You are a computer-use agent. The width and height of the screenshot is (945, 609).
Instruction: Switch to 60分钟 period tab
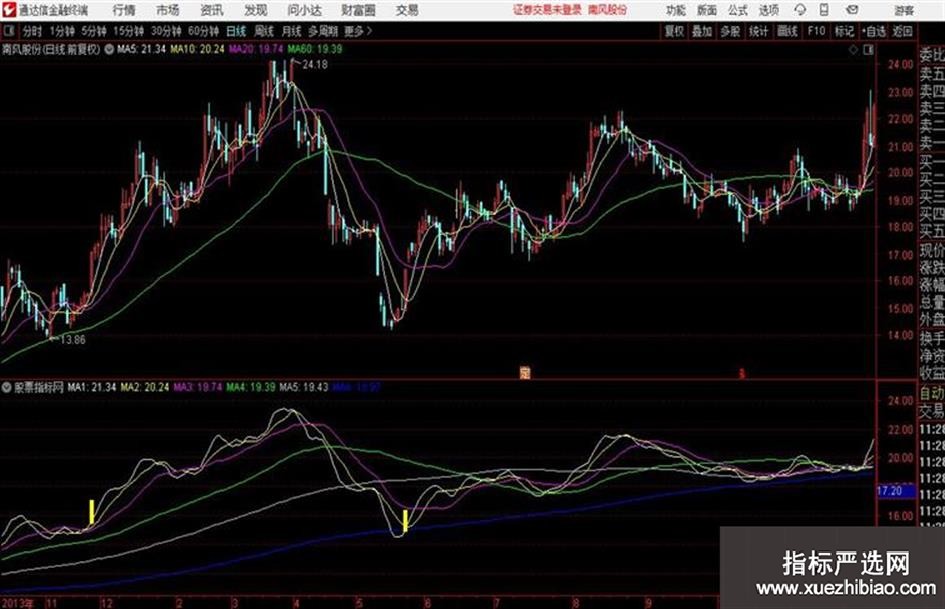tap(203, 31)
